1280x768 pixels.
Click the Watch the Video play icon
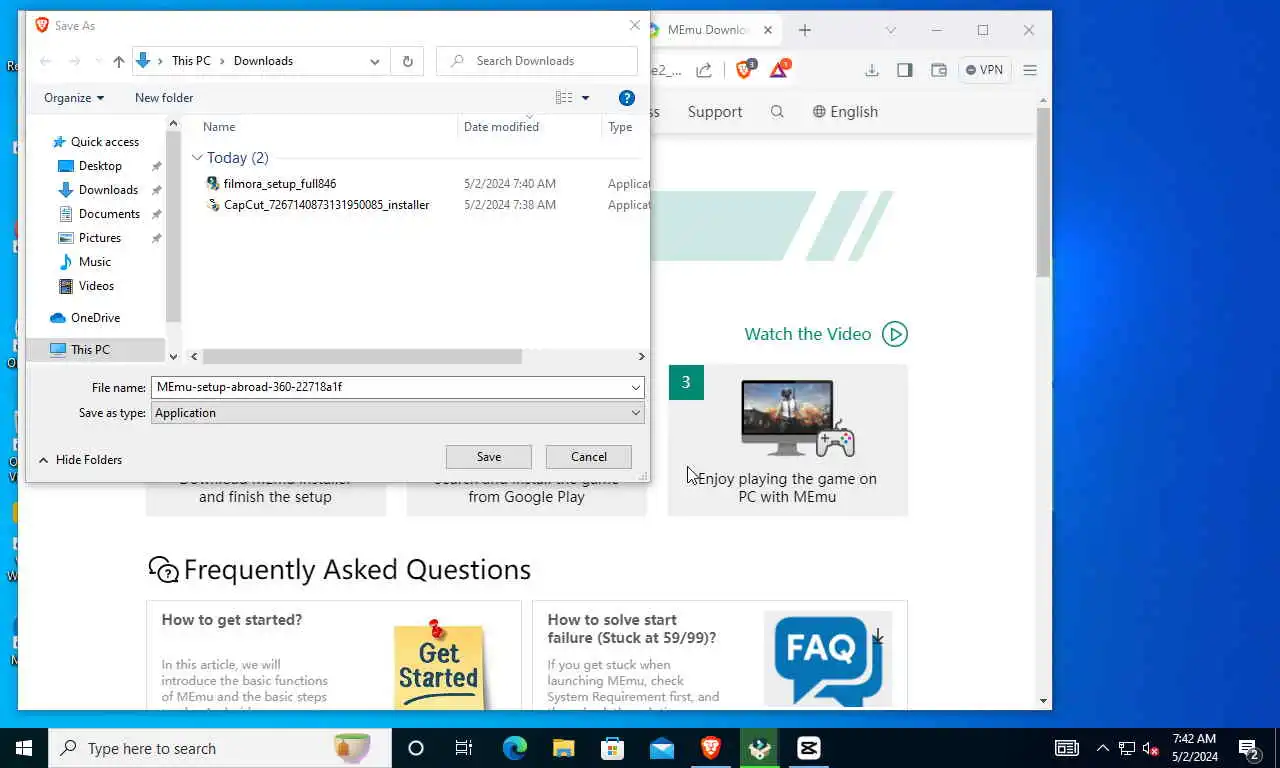(895, 334)
